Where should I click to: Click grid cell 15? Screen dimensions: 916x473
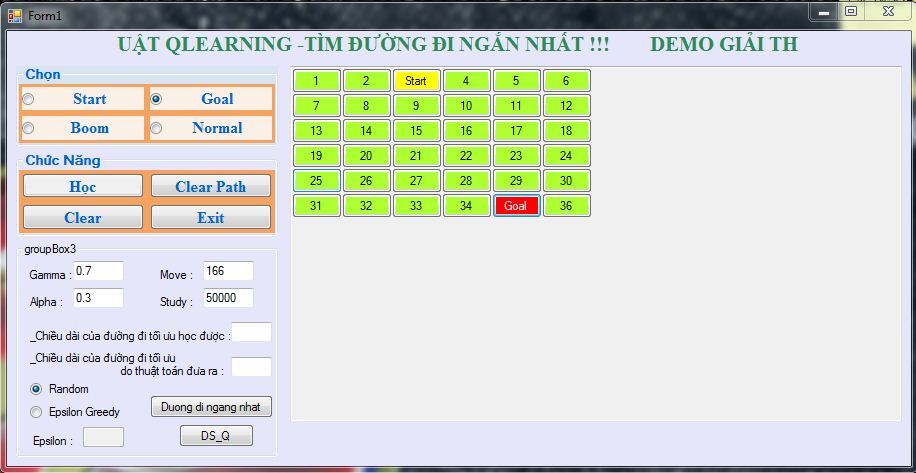coord(417,131)
